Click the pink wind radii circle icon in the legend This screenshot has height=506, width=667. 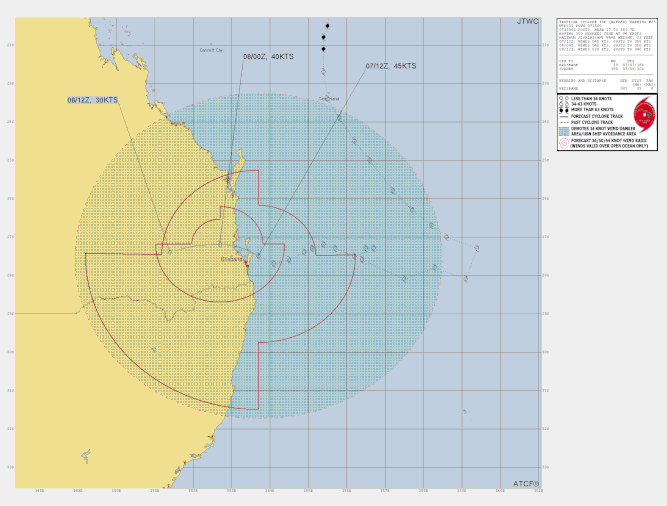(564, 143)
